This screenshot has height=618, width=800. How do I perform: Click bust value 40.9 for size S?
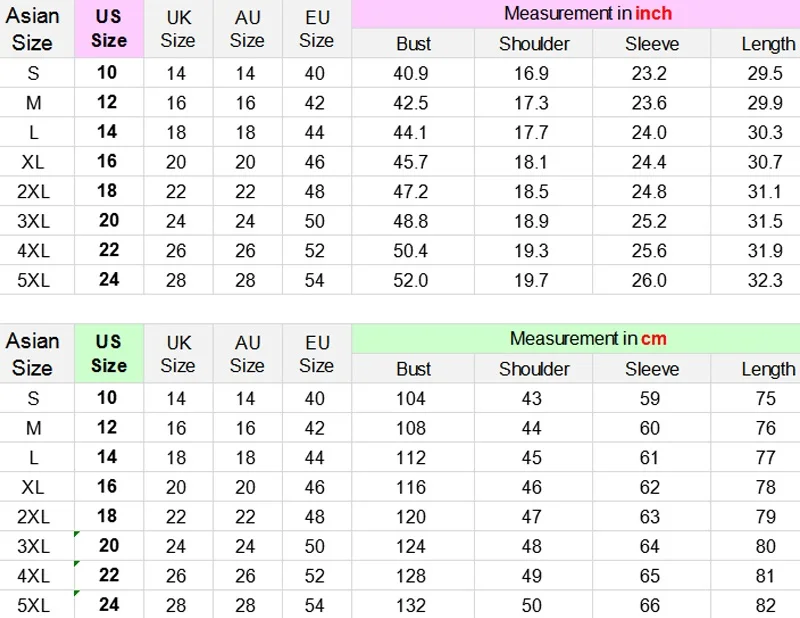pos(411,73)
